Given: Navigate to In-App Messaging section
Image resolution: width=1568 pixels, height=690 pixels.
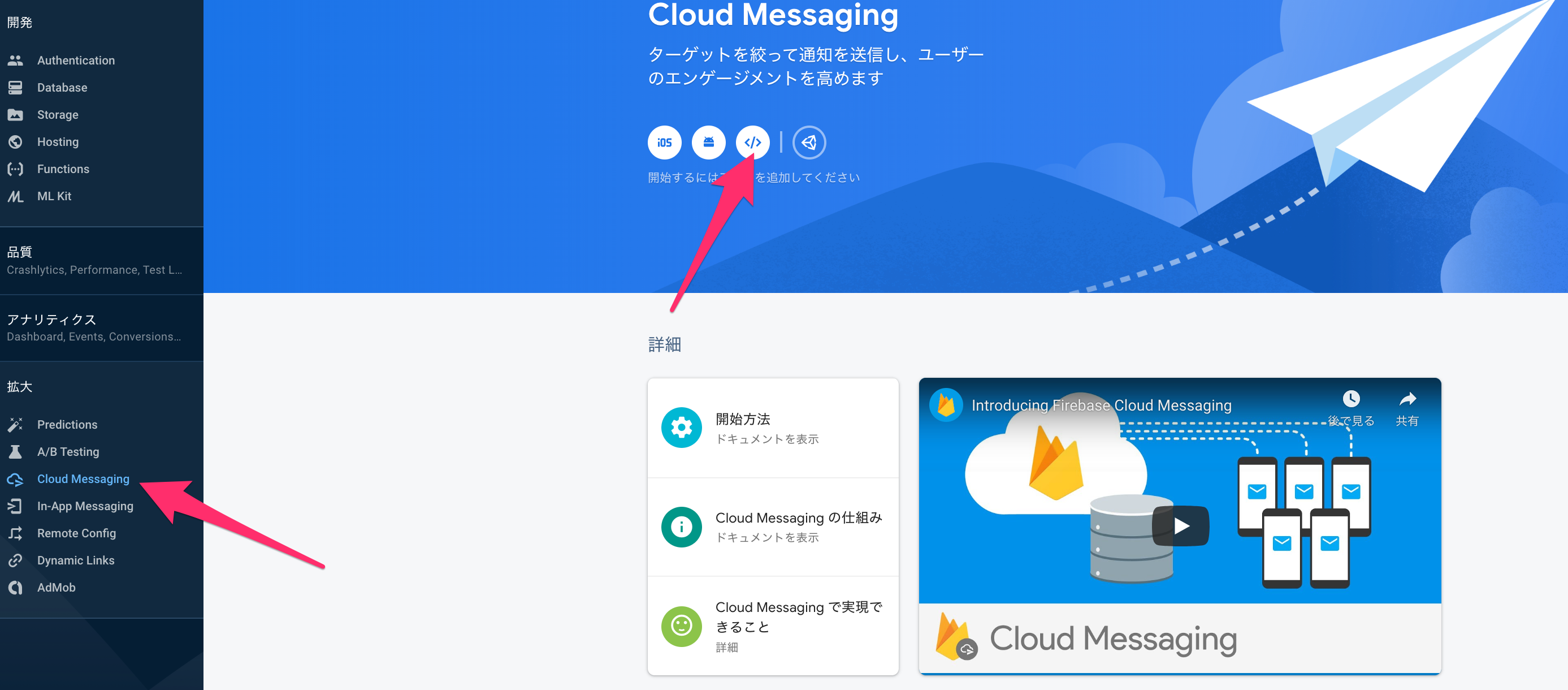Looking at the screenshot, I should click(x=84, y=506).
